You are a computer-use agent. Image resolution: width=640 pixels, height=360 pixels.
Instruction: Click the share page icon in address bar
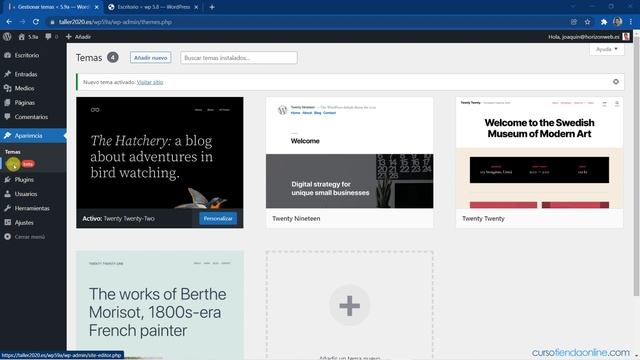coord(573,22)
